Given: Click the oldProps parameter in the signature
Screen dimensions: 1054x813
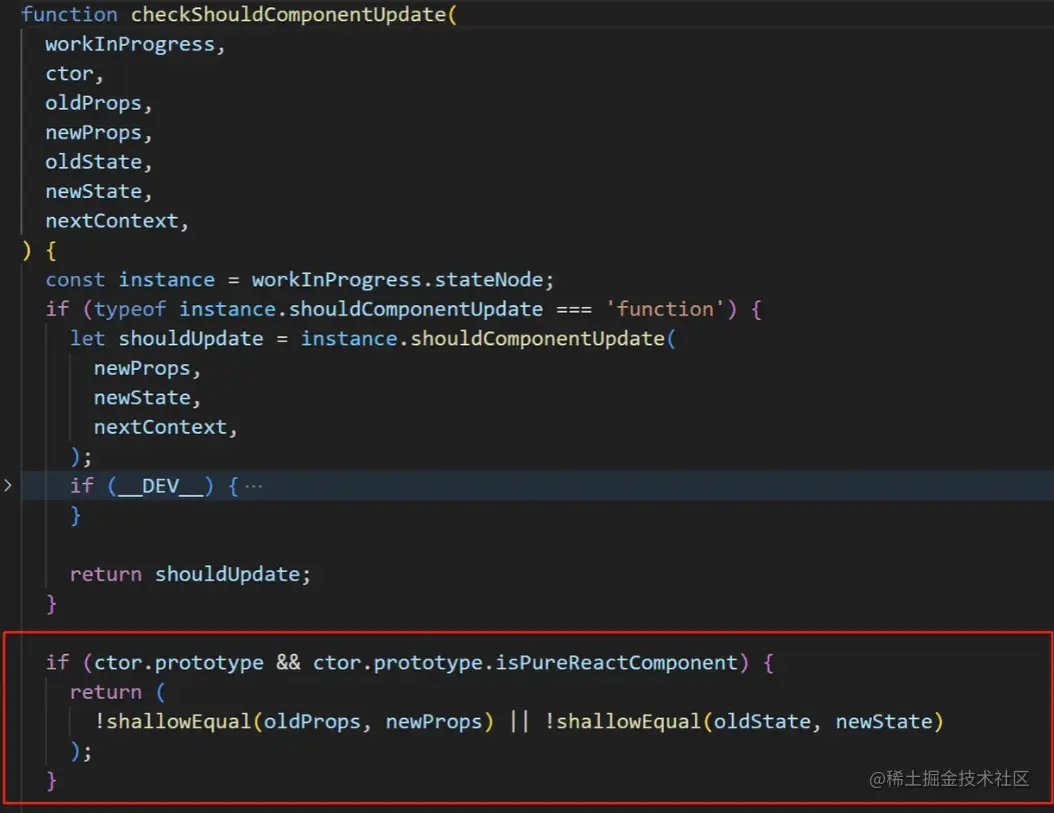Looking at the screenshot, I should pyautogui.click(x=93, y=103).
